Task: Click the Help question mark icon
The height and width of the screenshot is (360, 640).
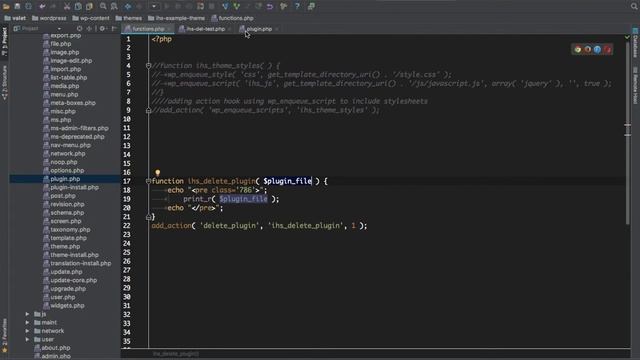Action: click(297, 6)
